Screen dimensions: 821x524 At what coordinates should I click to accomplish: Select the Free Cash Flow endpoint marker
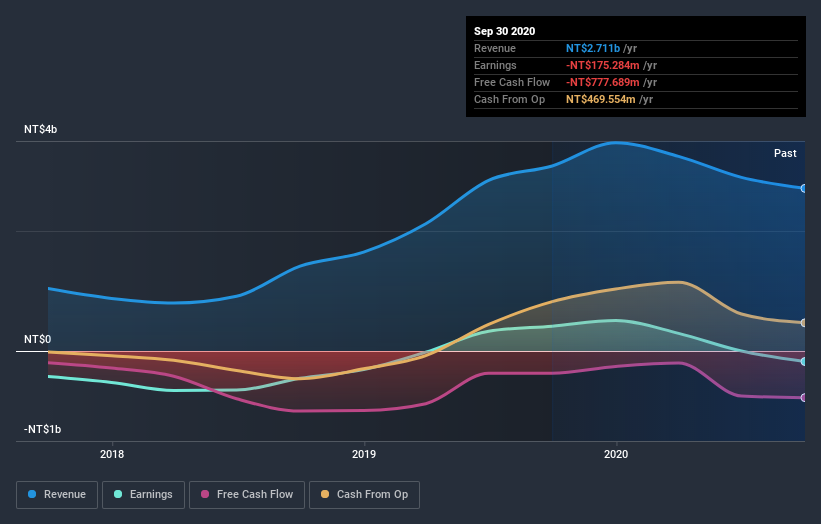(804, 398)
